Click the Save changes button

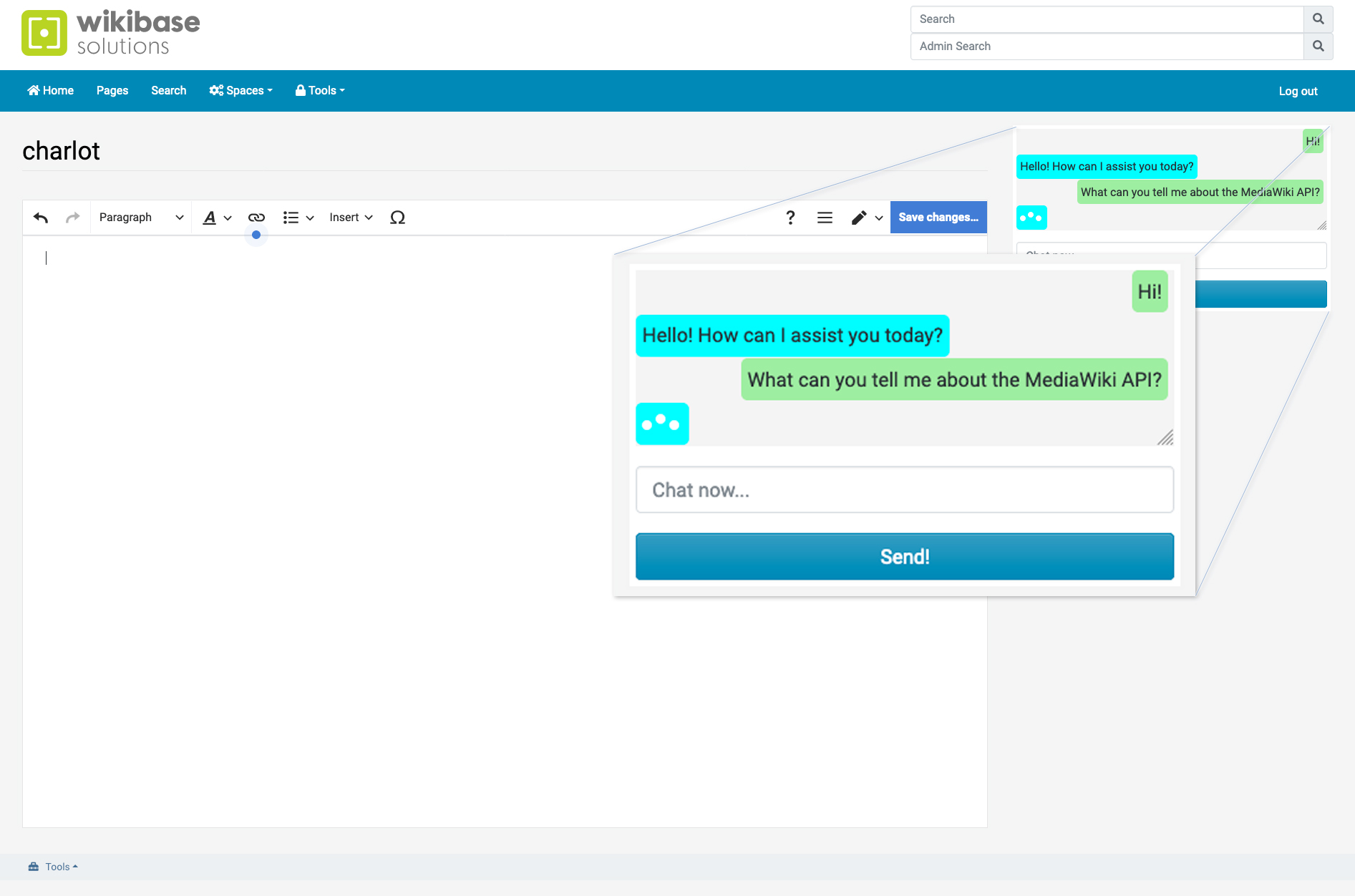[x=938, y=217]
